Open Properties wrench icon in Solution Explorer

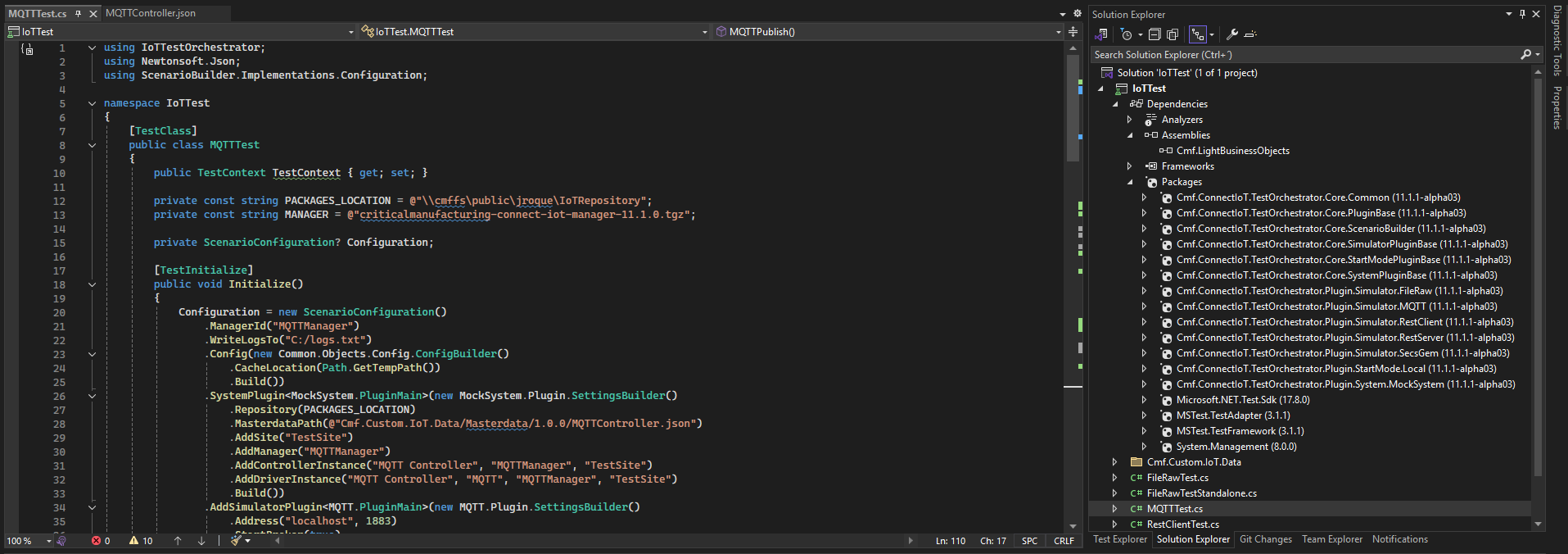pos(1231,34)
